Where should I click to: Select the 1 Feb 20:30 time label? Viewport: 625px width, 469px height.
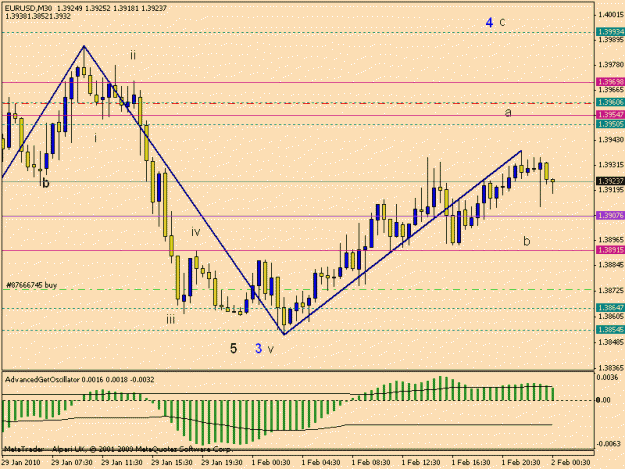[x=521, y=463]
